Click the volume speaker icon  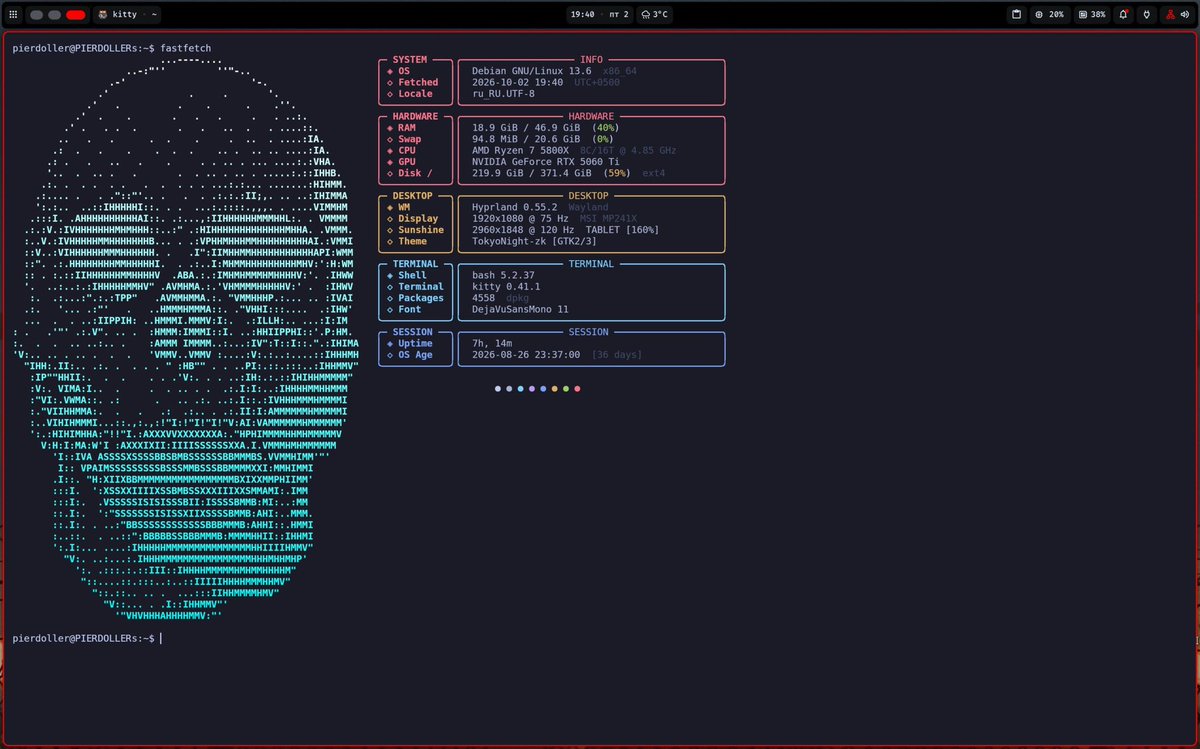click(1187, 14)
